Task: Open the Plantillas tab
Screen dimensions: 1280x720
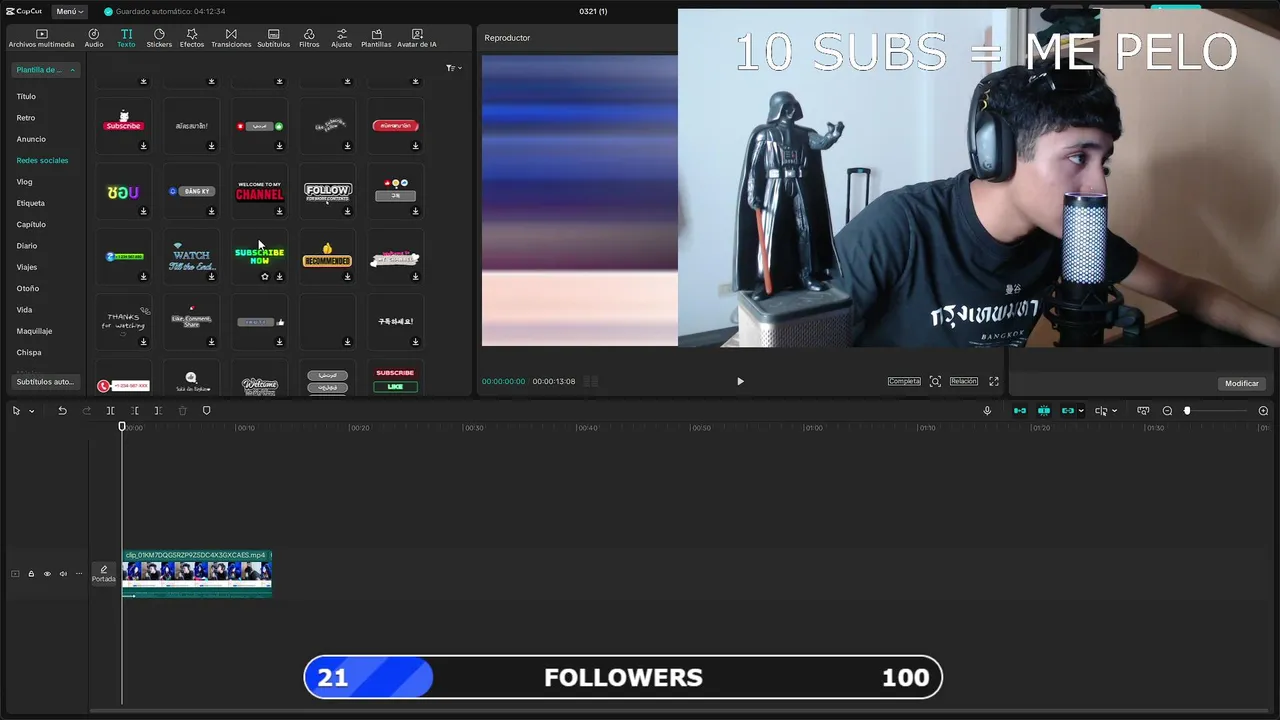Action: tap(376, 38)
